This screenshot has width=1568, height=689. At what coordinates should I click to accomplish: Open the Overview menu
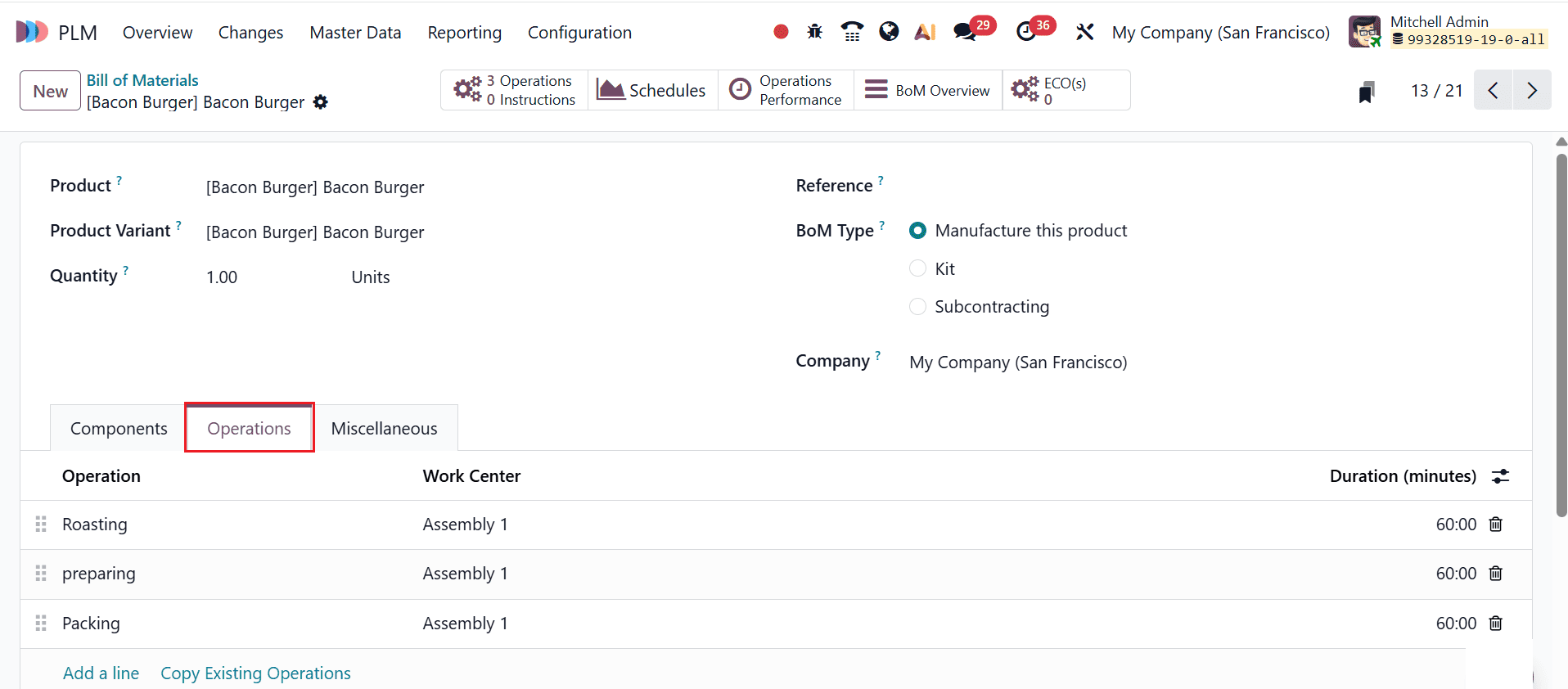coord(157,32)
